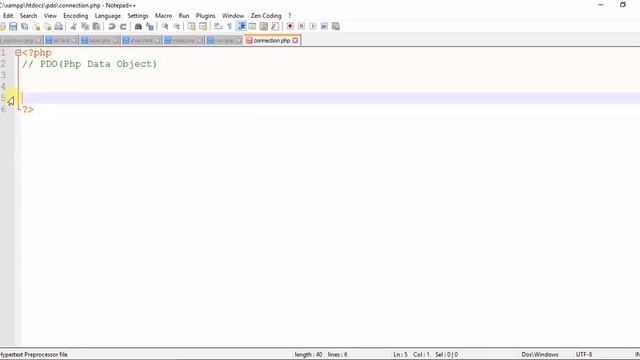
Task: Open the Search menu
Action: [29, 16]
